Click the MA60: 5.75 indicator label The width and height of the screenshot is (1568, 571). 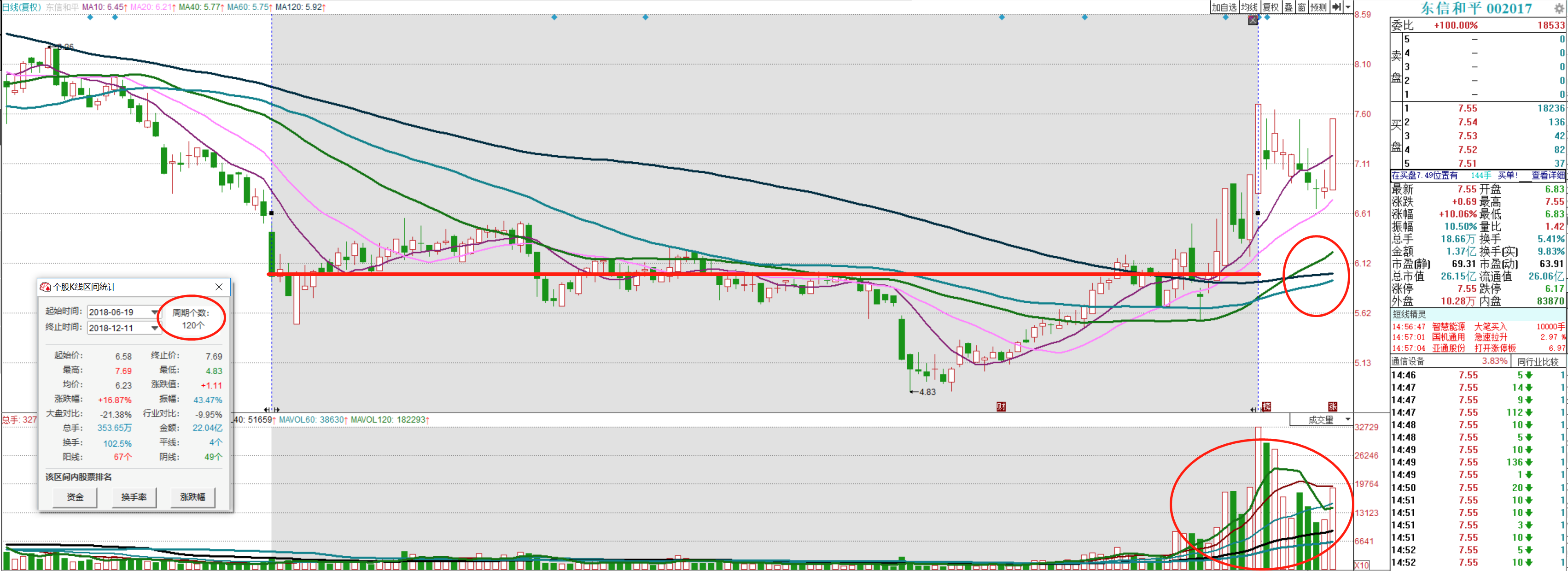coord(250,7)
